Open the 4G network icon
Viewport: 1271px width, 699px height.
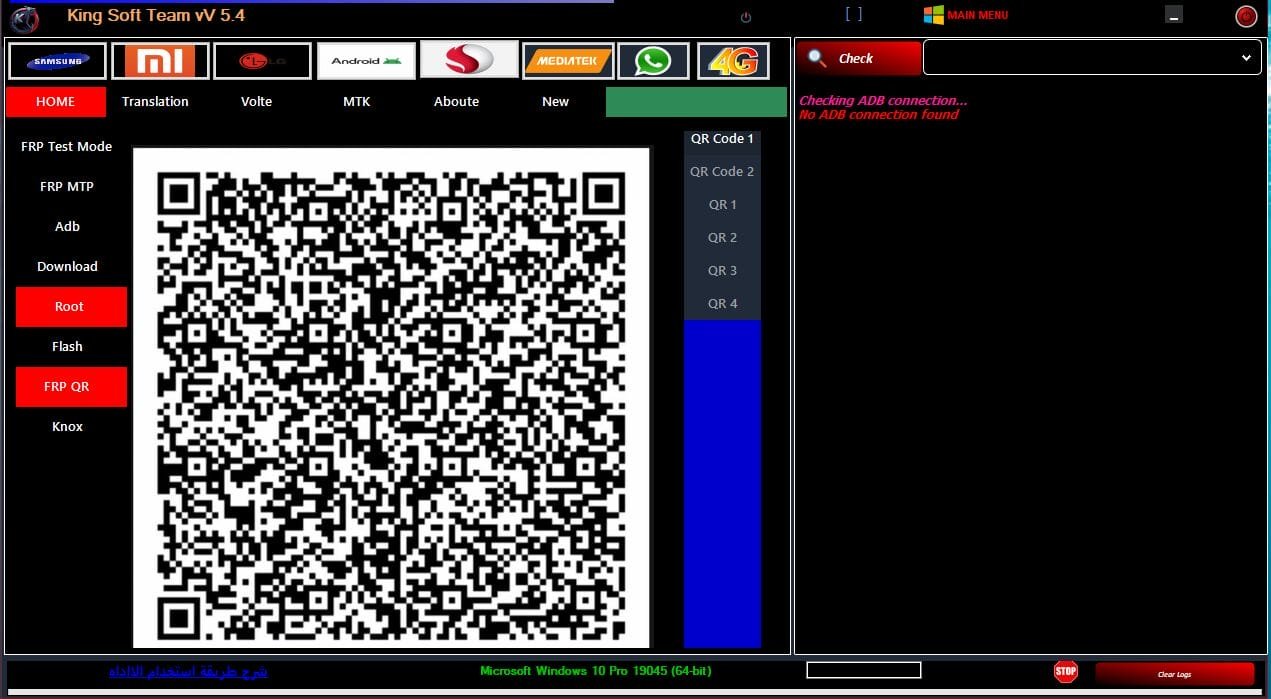(733, 61)
